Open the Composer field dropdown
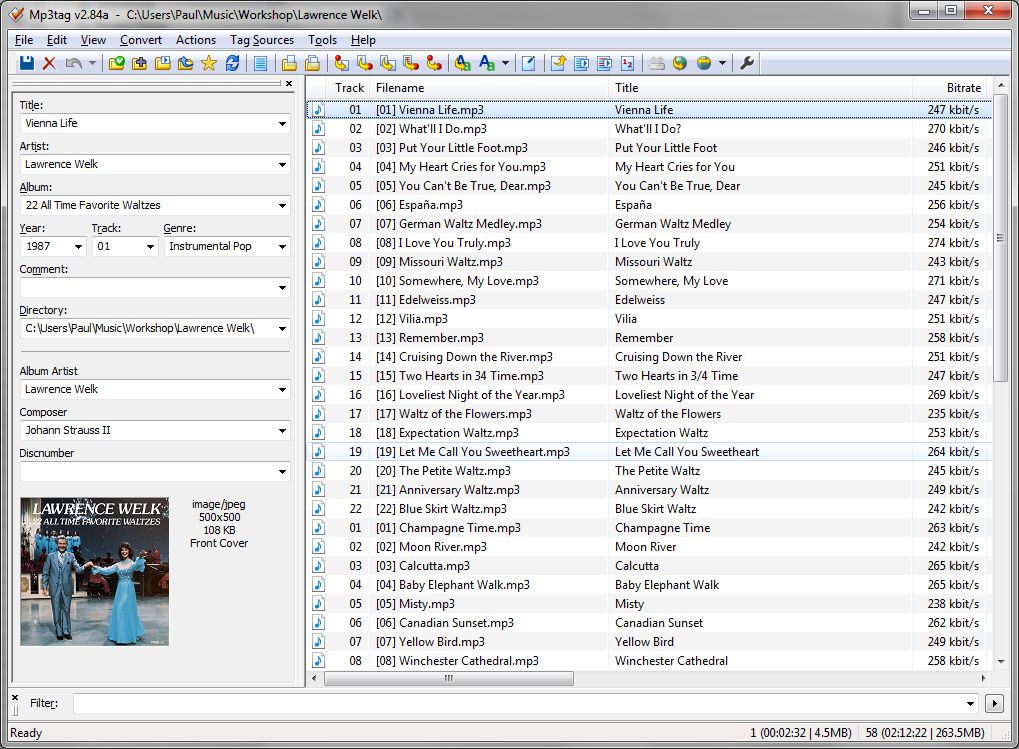Viewport: 1019px width, 749px height. [x=282, y=431]
